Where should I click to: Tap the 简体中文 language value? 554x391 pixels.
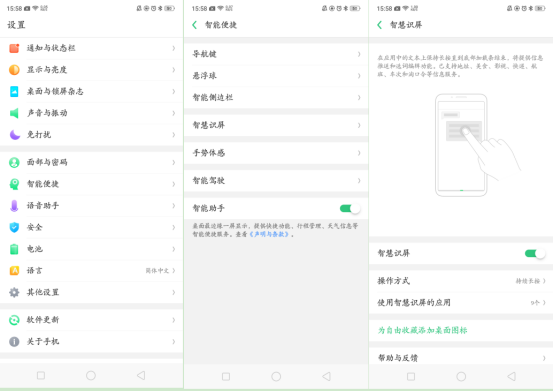point(157,271)
